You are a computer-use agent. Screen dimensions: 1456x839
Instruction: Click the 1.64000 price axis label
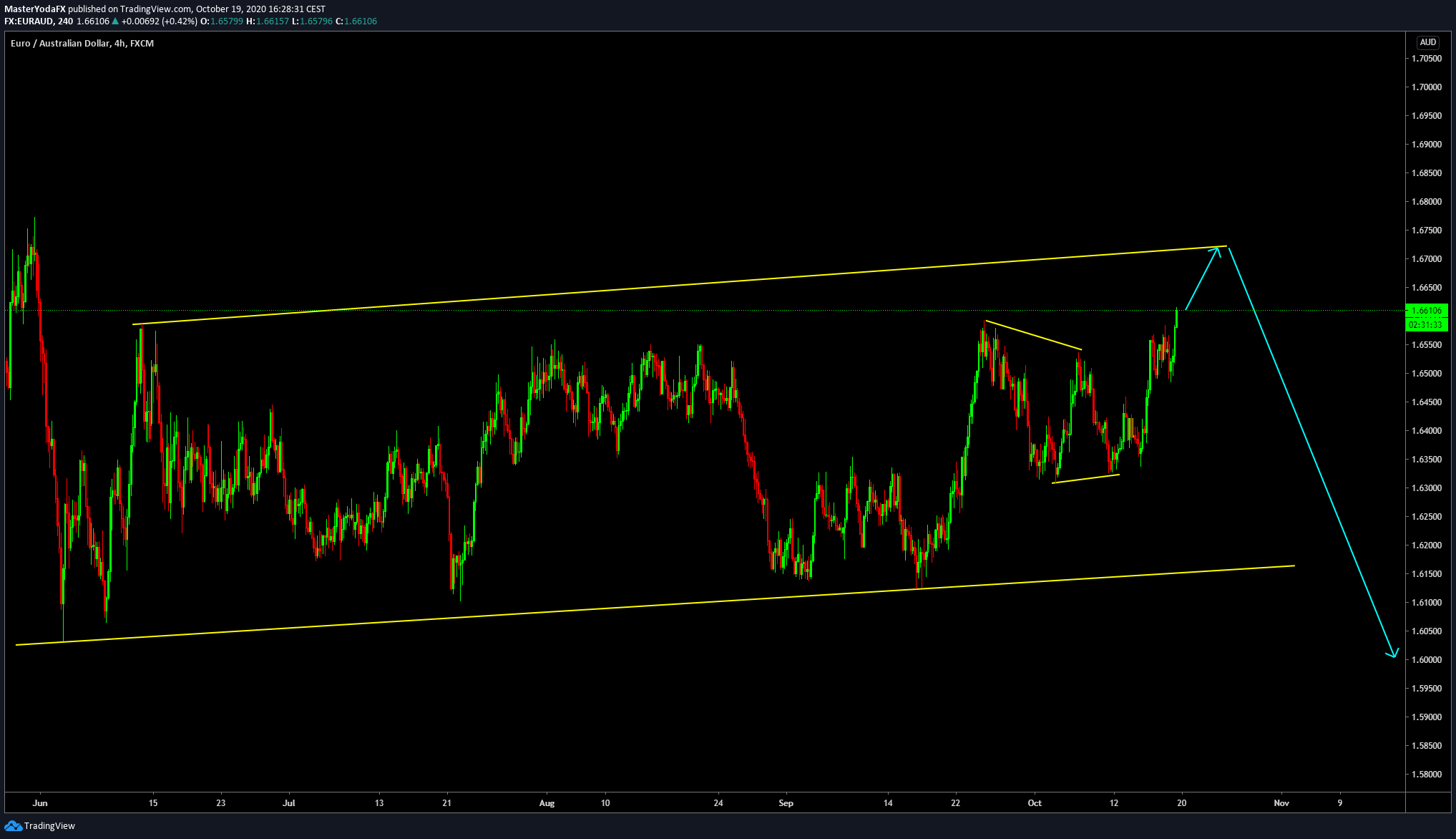point(1426,431)
